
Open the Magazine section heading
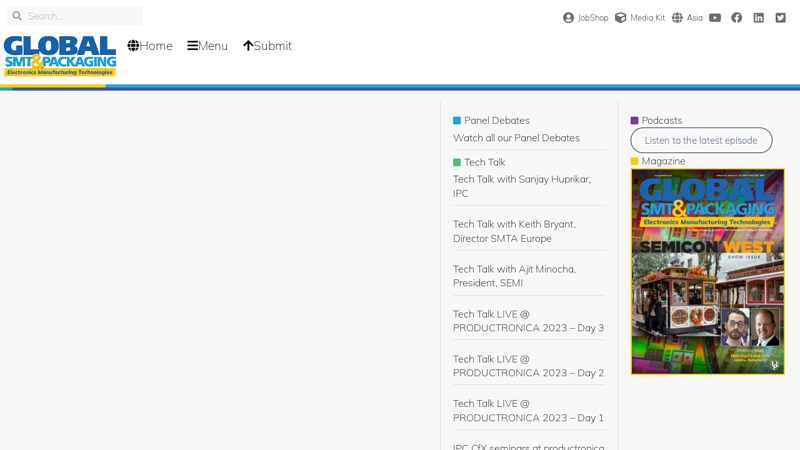pos(663,161)
